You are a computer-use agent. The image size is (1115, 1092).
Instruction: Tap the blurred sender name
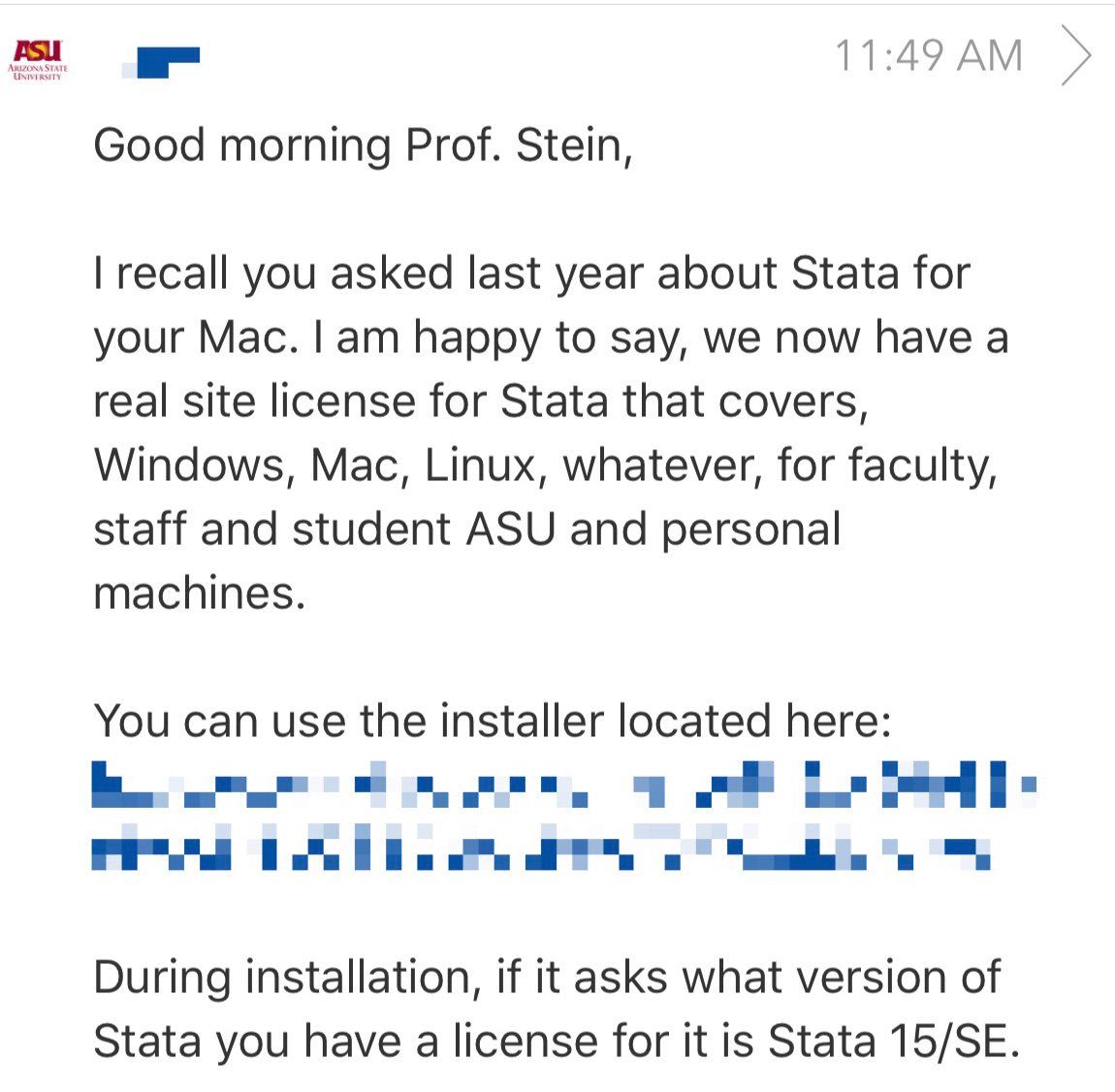[x=160, y=61]
